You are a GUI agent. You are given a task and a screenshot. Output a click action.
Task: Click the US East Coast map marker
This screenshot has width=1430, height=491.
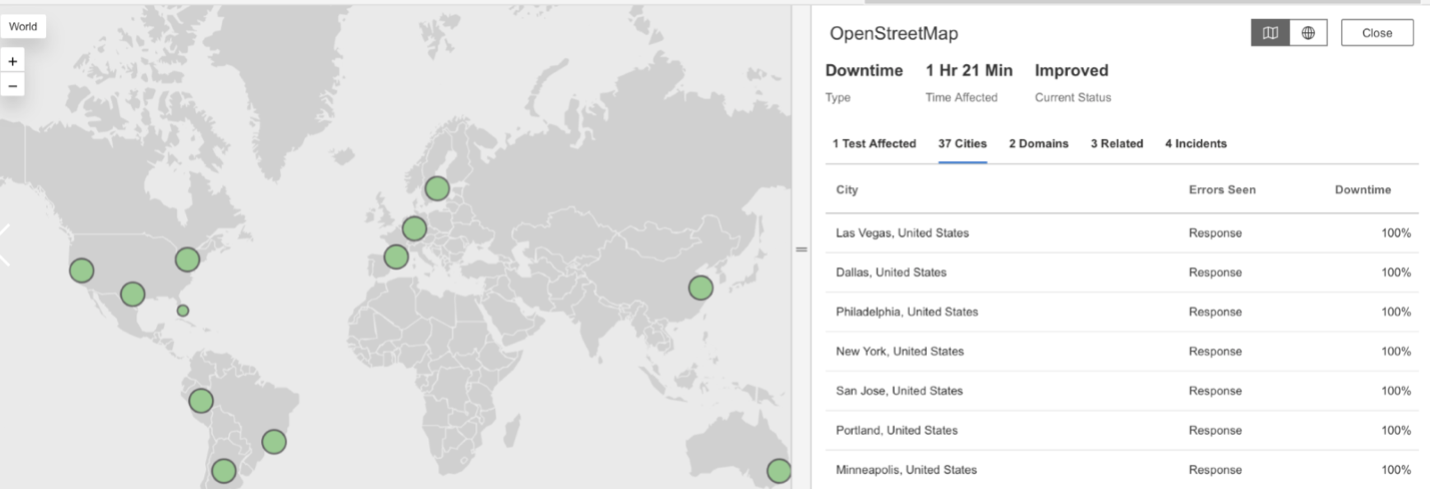(x=187, y=260)
